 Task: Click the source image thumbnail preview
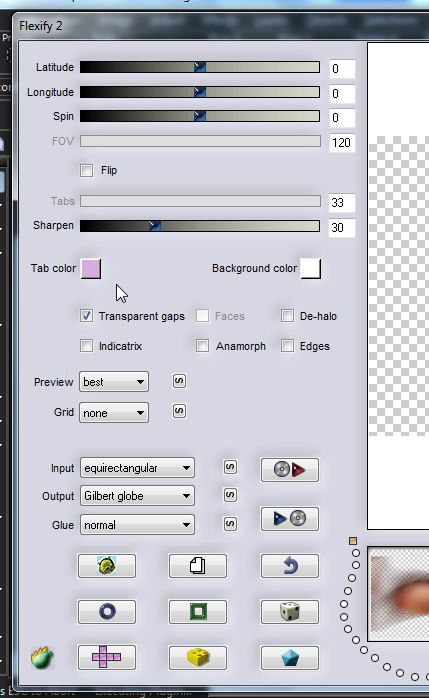click(x=398, y=594)
